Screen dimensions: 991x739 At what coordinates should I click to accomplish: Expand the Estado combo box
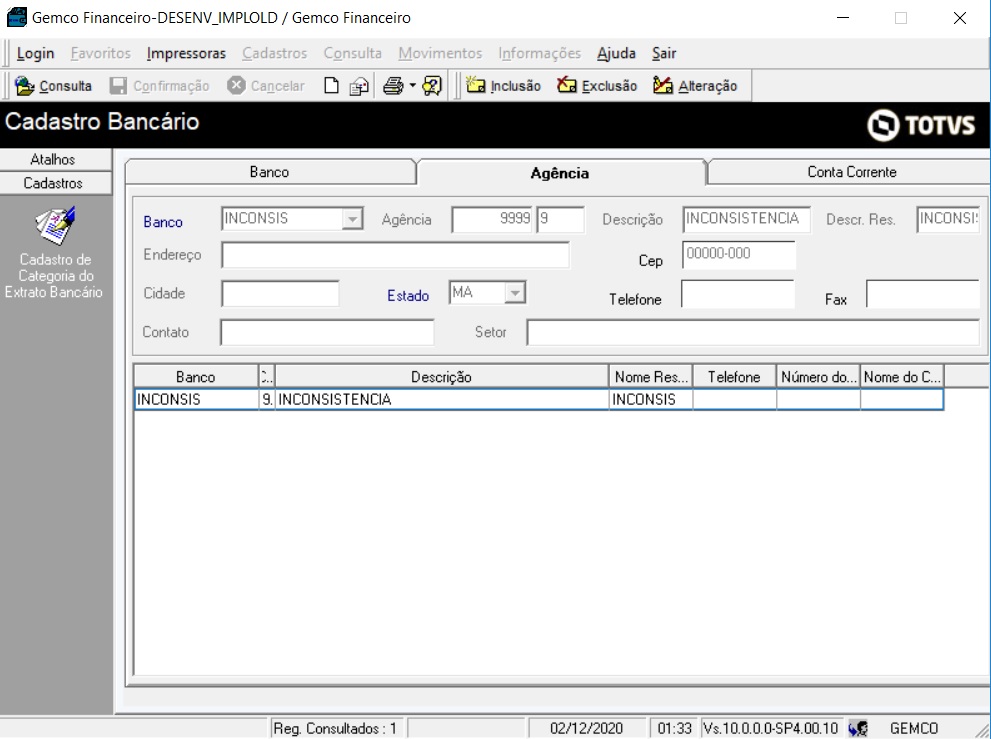click(x=515, y=293)
